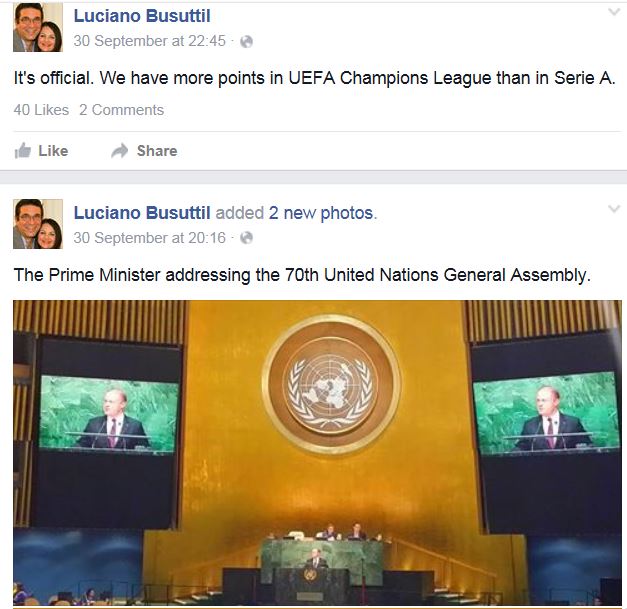Share the Champions League post

click(144, 151)
